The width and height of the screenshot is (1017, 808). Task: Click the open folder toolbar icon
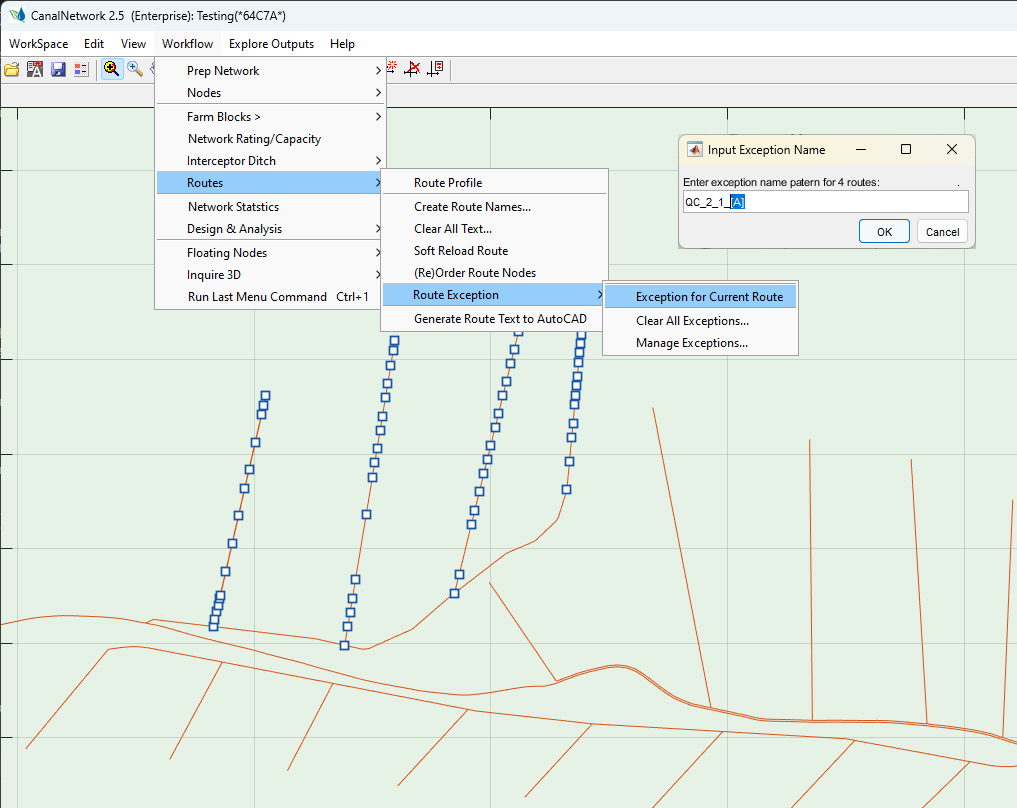(12, 69)
